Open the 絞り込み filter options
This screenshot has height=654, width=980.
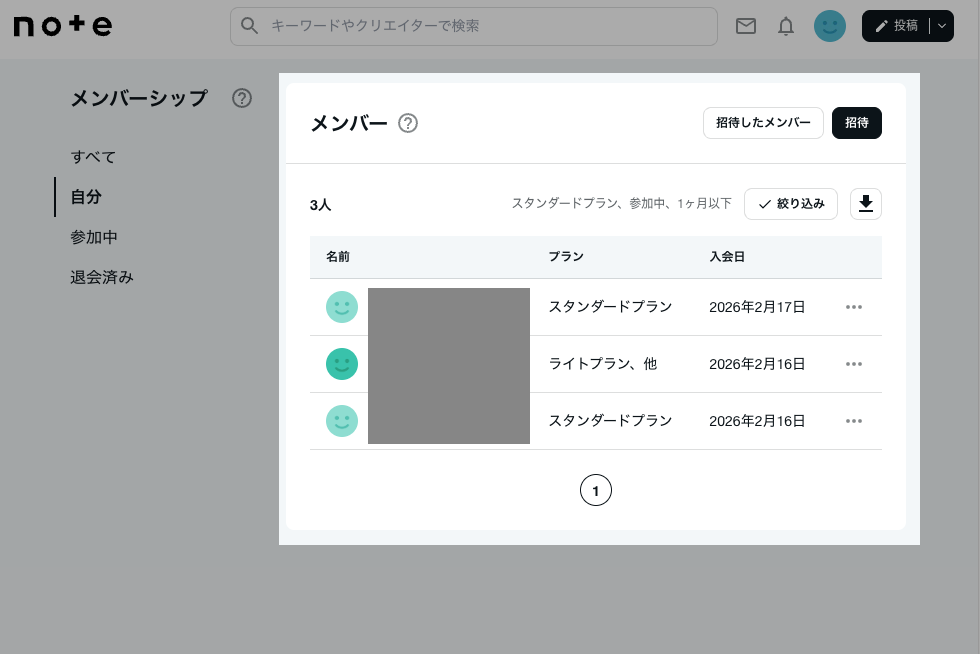pyautogui.click(x=791, y=204)
